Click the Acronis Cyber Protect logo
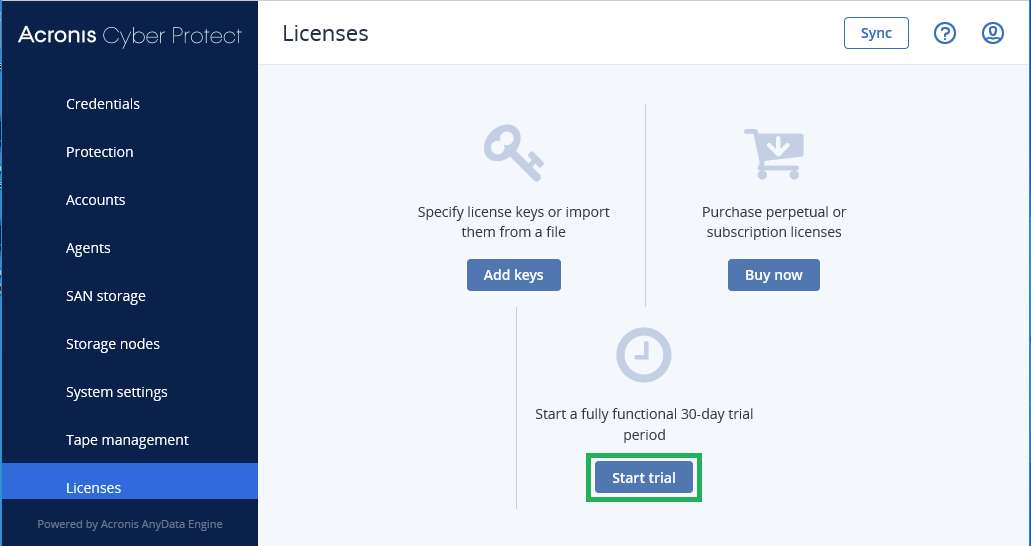1031x546 pixels. click(130, 36)
